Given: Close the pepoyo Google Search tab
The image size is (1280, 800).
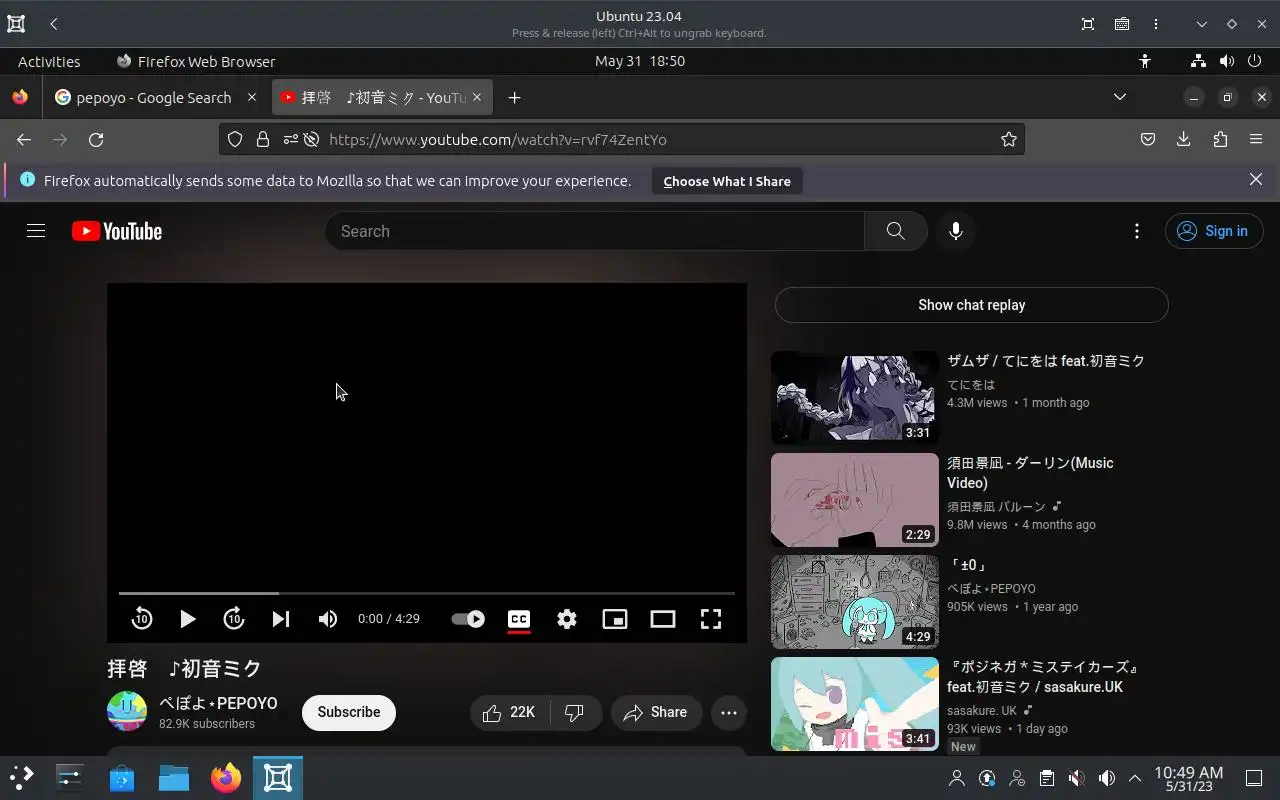Looking at the screenshot, I should click(252, 97).
